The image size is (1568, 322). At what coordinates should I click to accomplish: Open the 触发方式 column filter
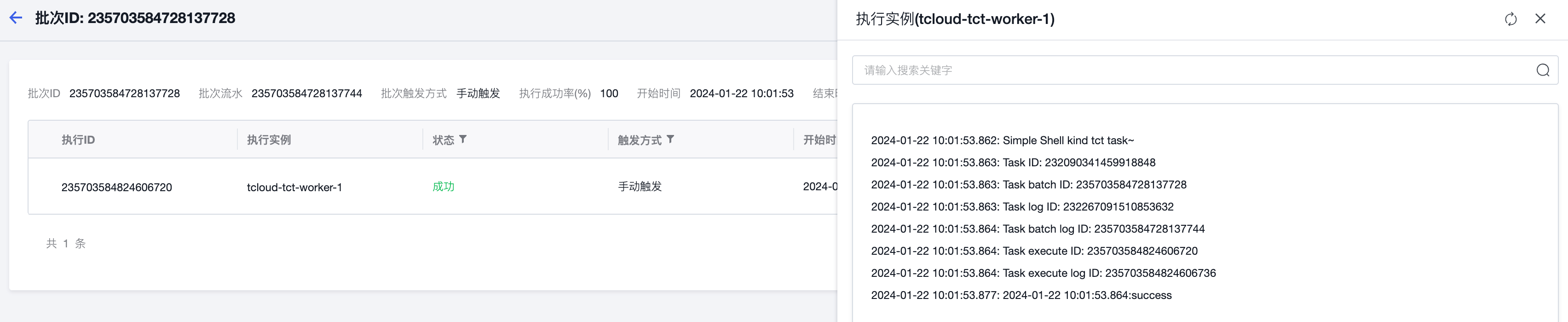[670, 140]
